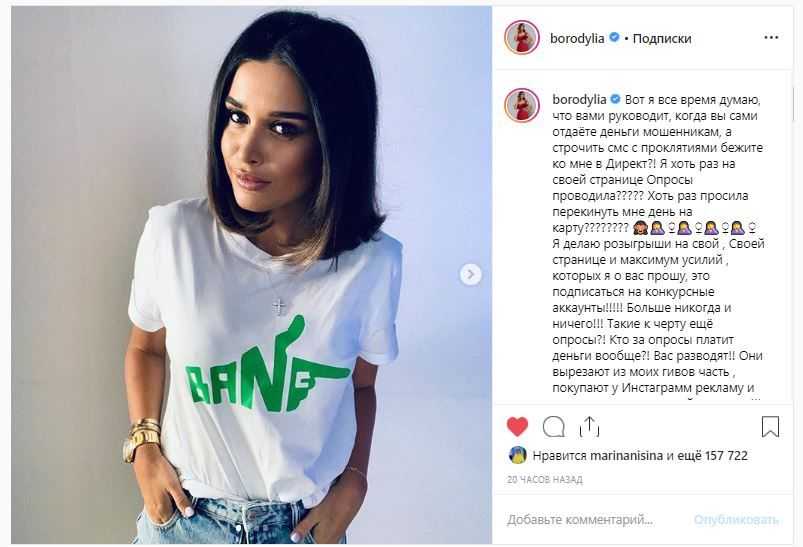Go to next photo using carousel arrow

click(470, 275)
